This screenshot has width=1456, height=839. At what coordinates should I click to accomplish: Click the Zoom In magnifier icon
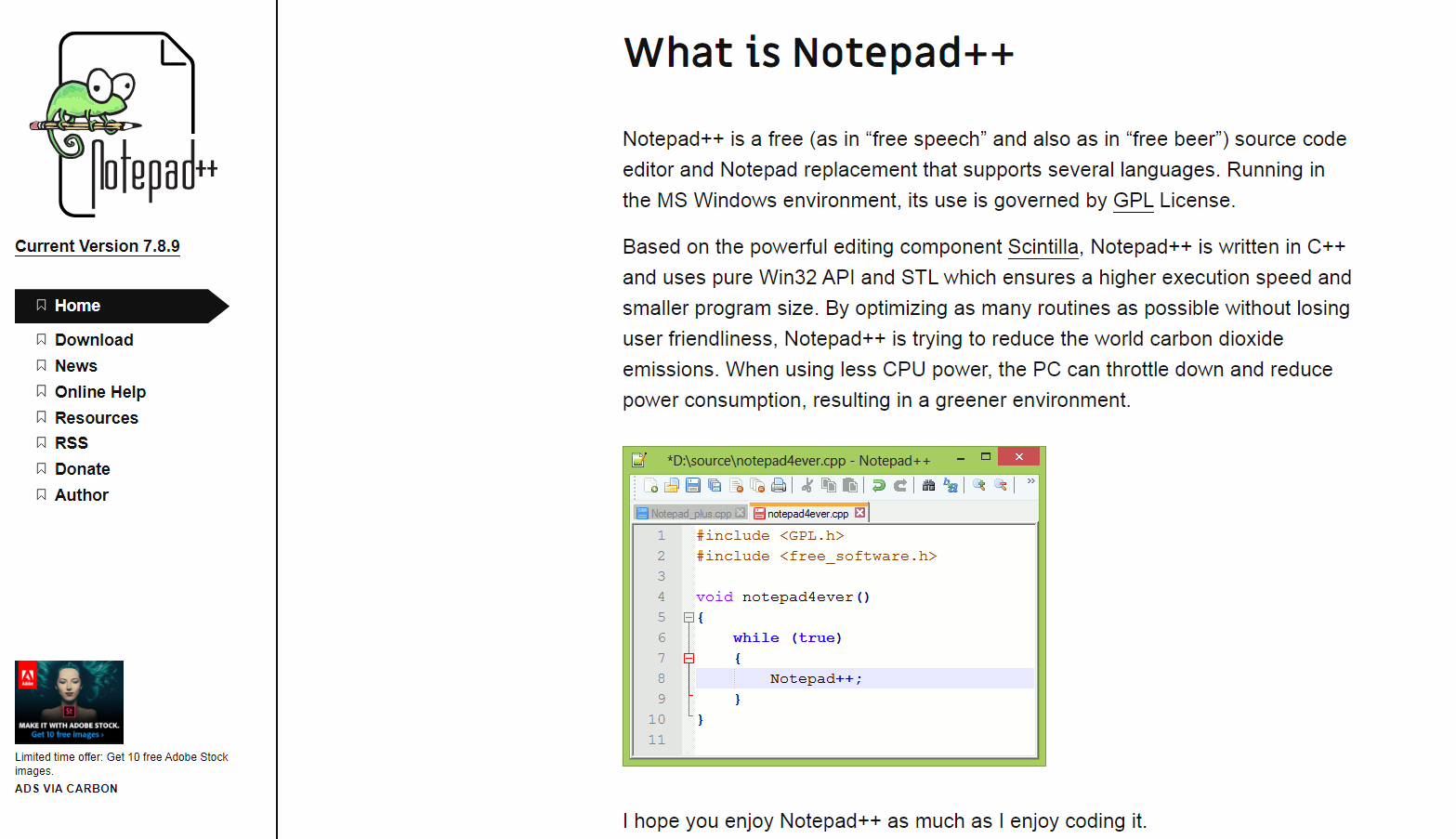(979, 485)
